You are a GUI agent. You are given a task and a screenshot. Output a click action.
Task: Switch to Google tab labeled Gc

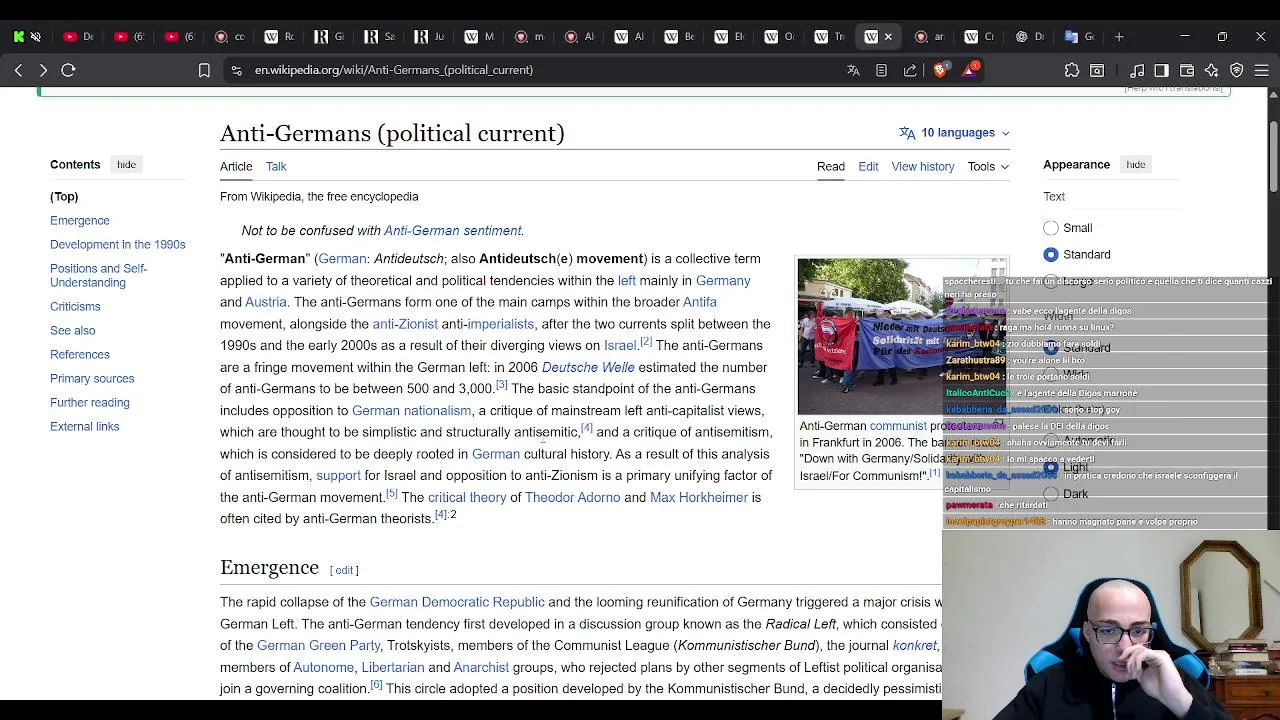tap(1079, 37)
